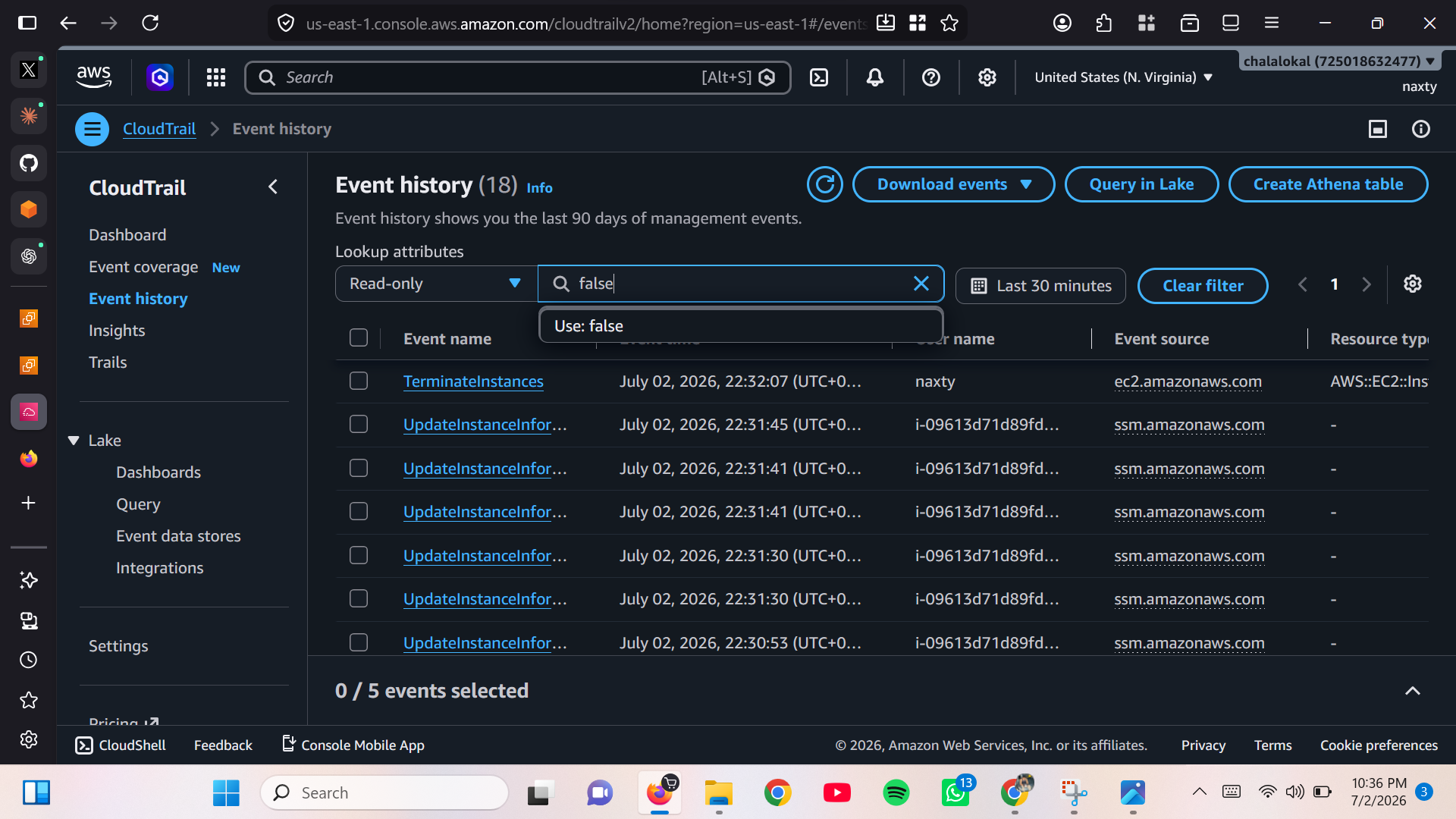Select the 'Use: false' suggestion

[x=741, y=325]
